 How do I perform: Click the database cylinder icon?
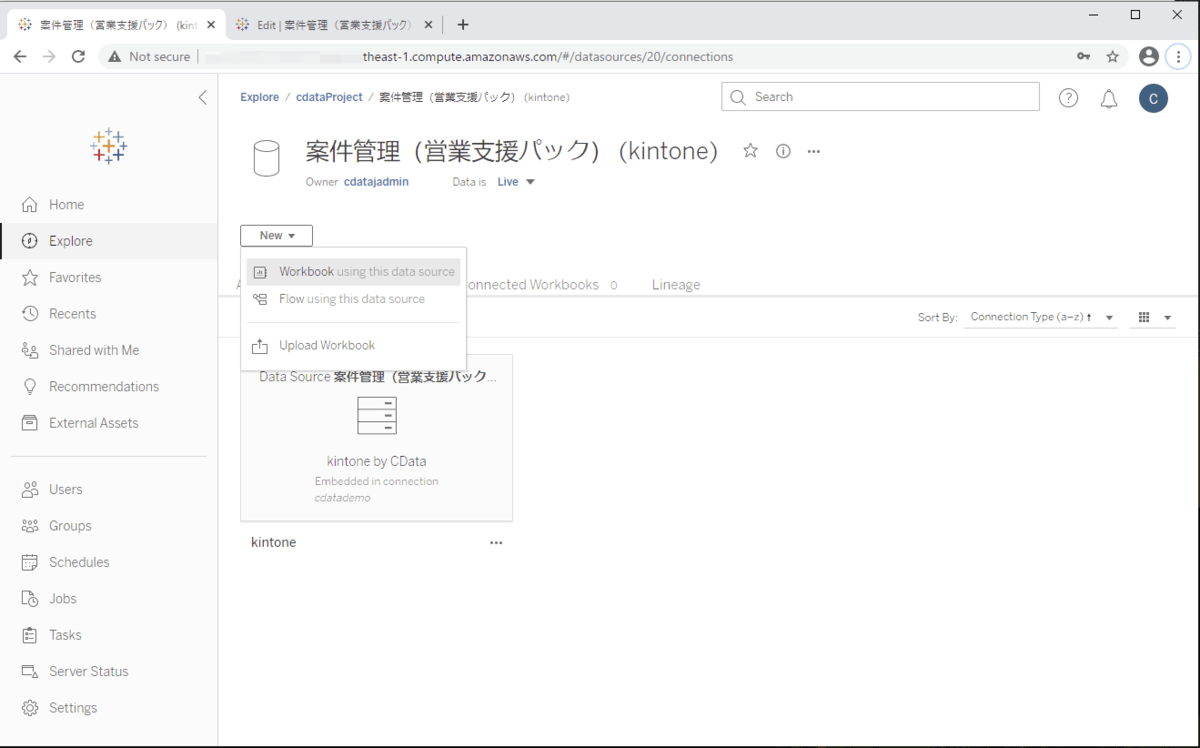tap(266, 158)
